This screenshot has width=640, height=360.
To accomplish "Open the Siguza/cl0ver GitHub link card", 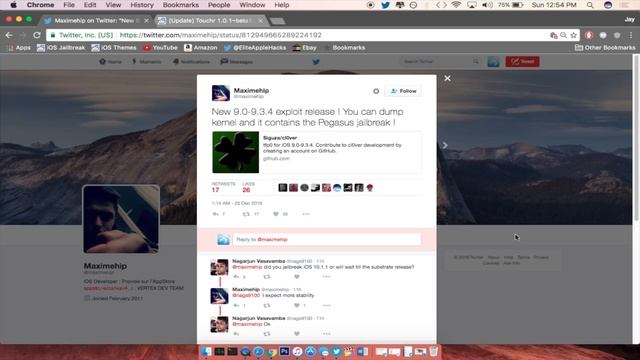I will coord(317,152).
